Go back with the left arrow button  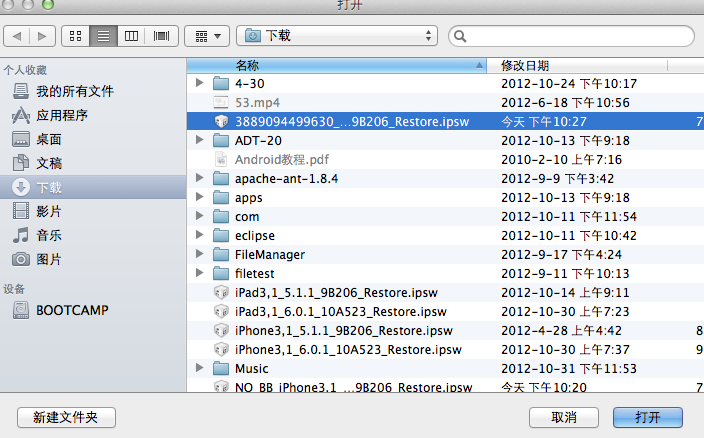pyautogui.click(x=17, y=36)
